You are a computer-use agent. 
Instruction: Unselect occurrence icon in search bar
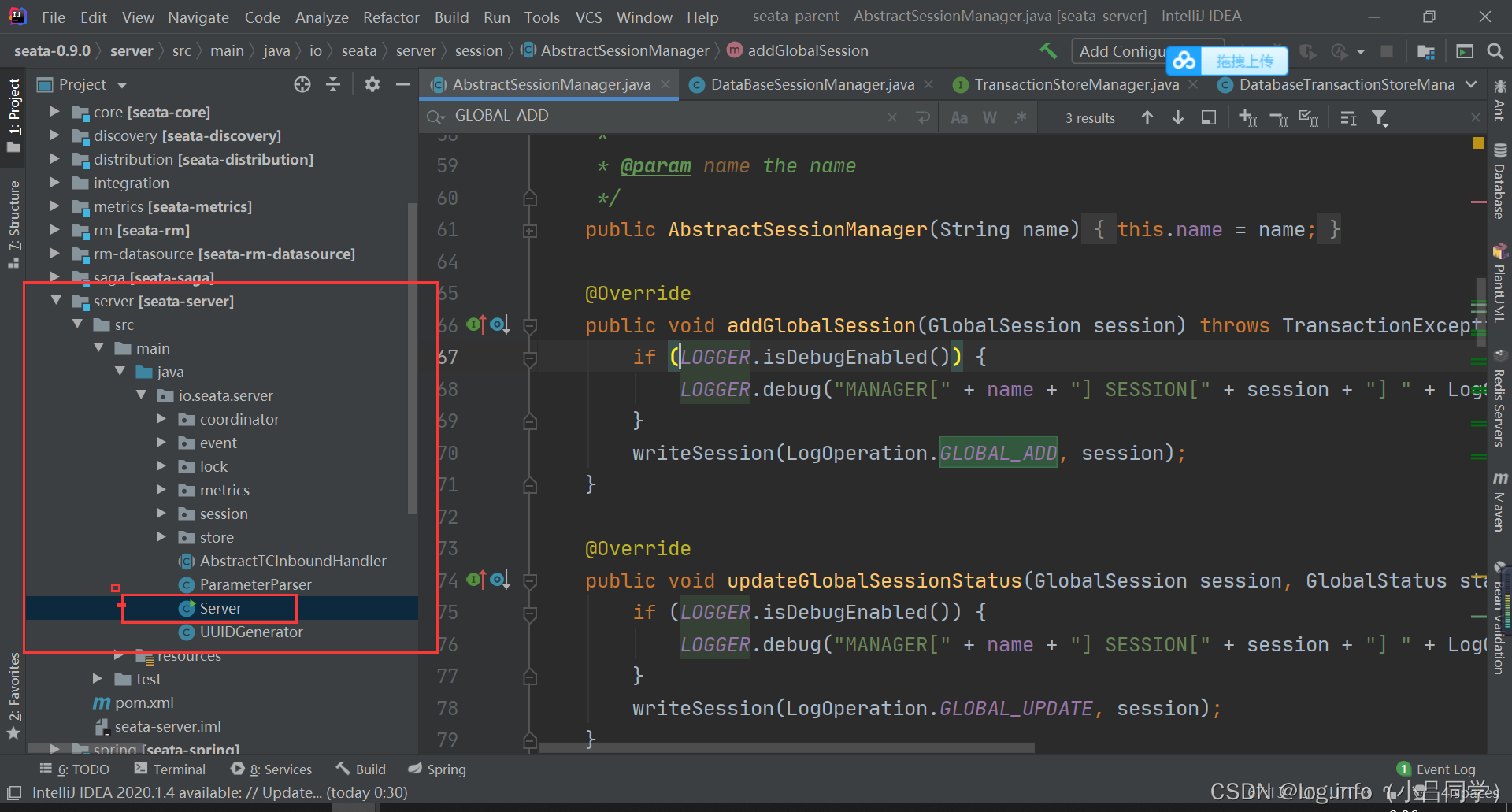(1279, 118)
